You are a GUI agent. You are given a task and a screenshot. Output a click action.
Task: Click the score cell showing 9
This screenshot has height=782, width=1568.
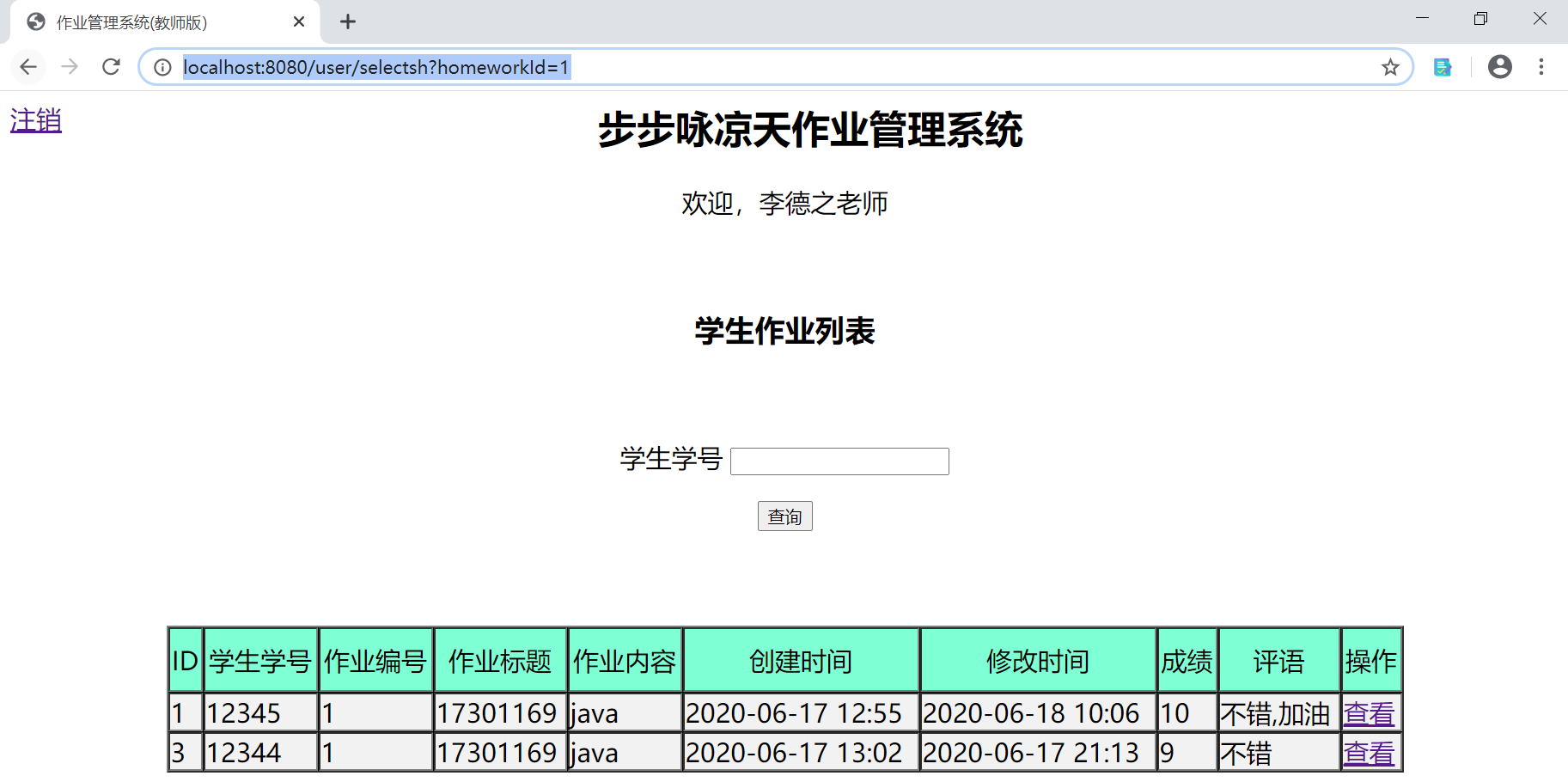(x=1187, y=753)
